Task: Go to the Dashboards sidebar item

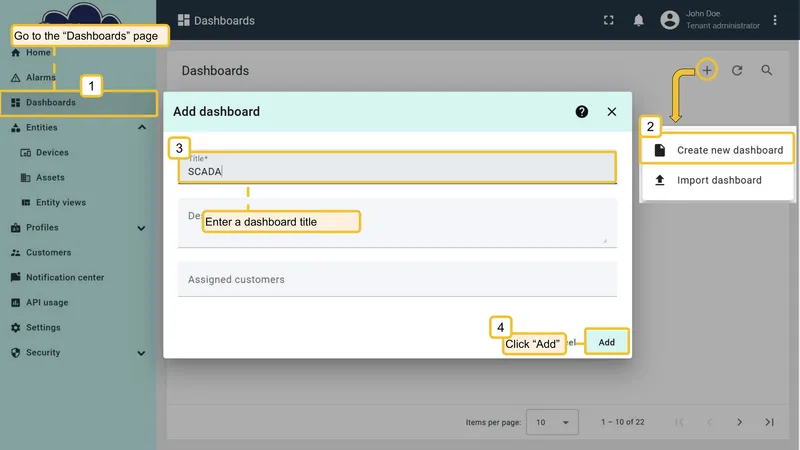Action: click(78, 103)
